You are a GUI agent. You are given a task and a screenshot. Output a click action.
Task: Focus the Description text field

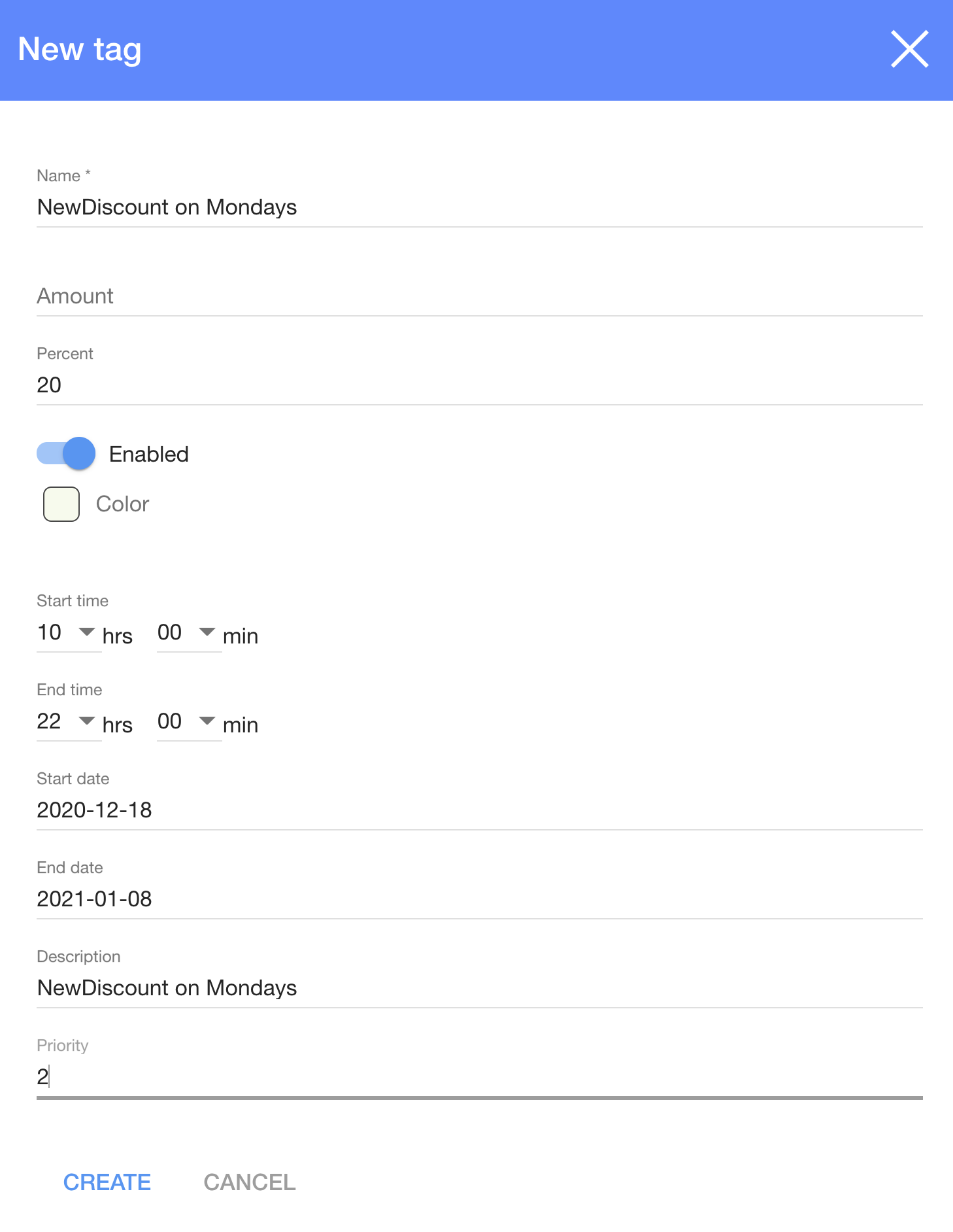478,988
